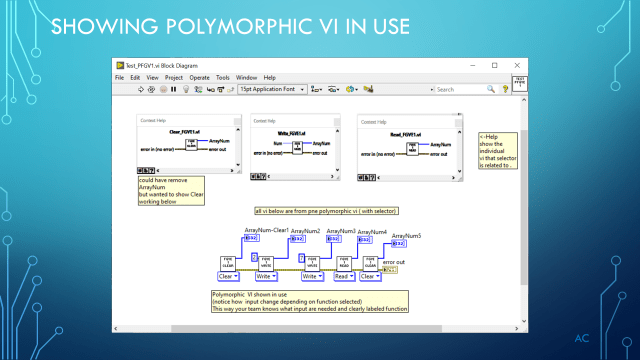
Task: Select the ArrayNum2 indicator terminal
Action: coord(298,239)
